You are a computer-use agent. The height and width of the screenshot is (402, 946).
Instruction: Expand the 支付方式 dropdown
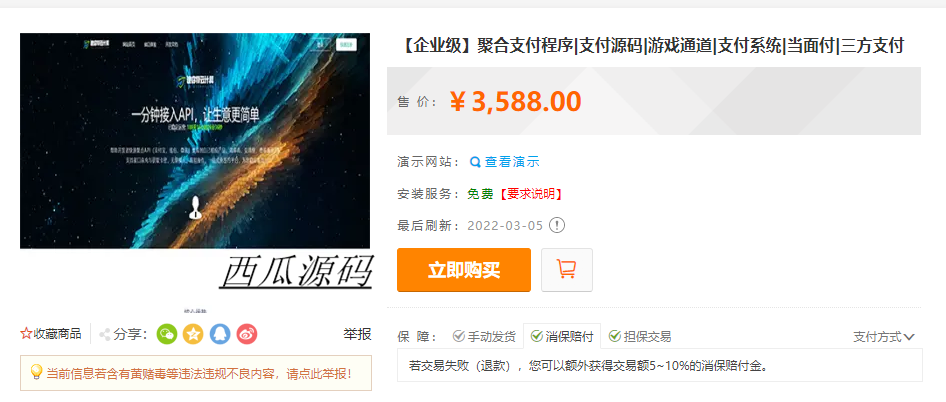coord(884,337)
